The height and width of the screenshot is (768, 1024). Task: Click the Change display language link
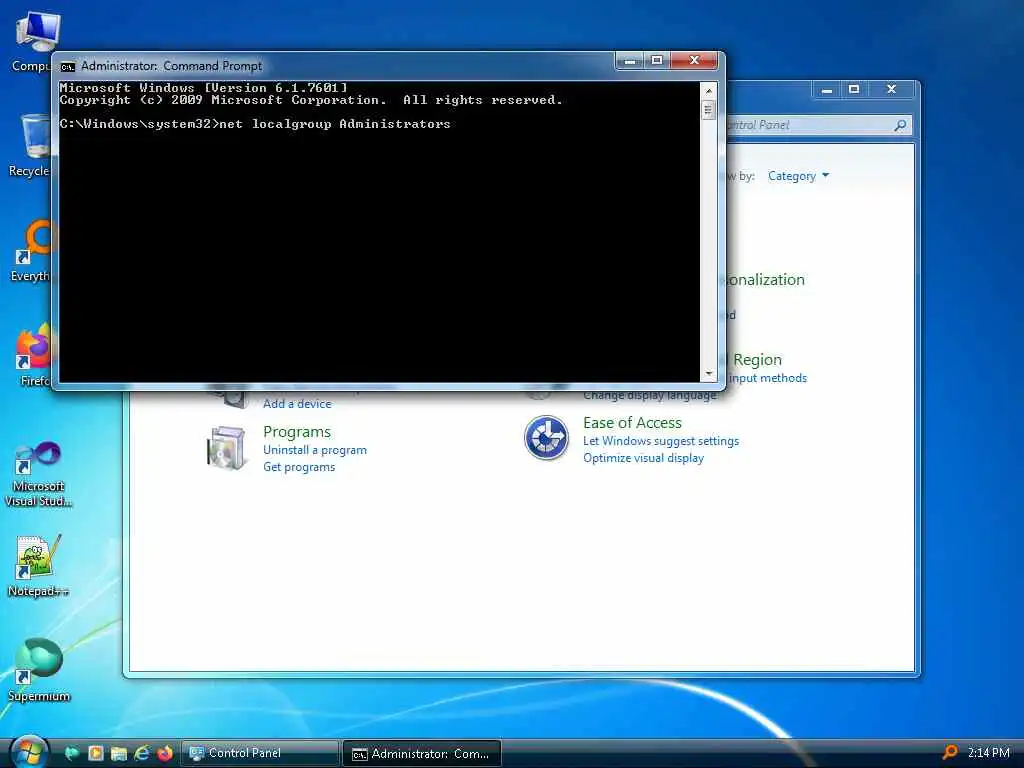tap(650, 395)
